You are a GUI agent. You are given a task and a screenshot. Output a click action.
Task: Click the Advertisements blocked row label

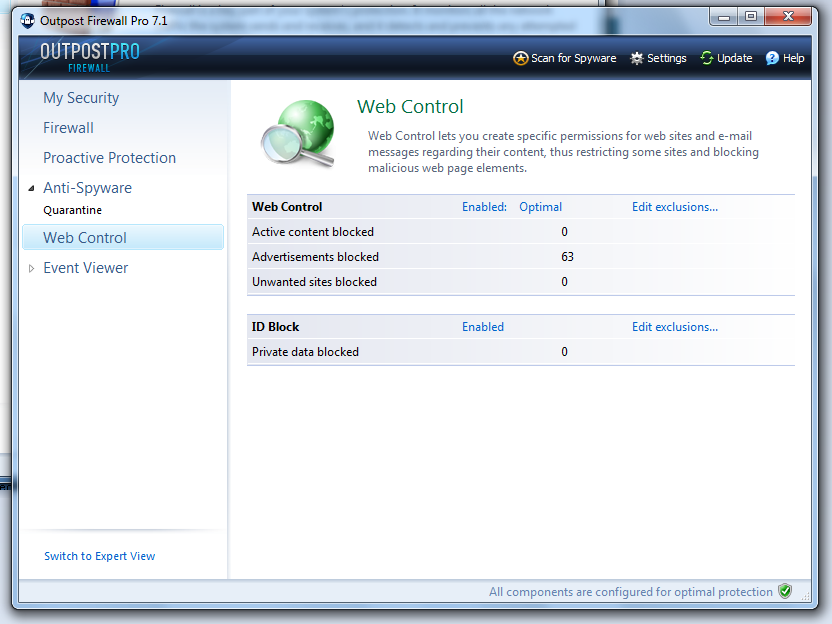pos(315,257)
